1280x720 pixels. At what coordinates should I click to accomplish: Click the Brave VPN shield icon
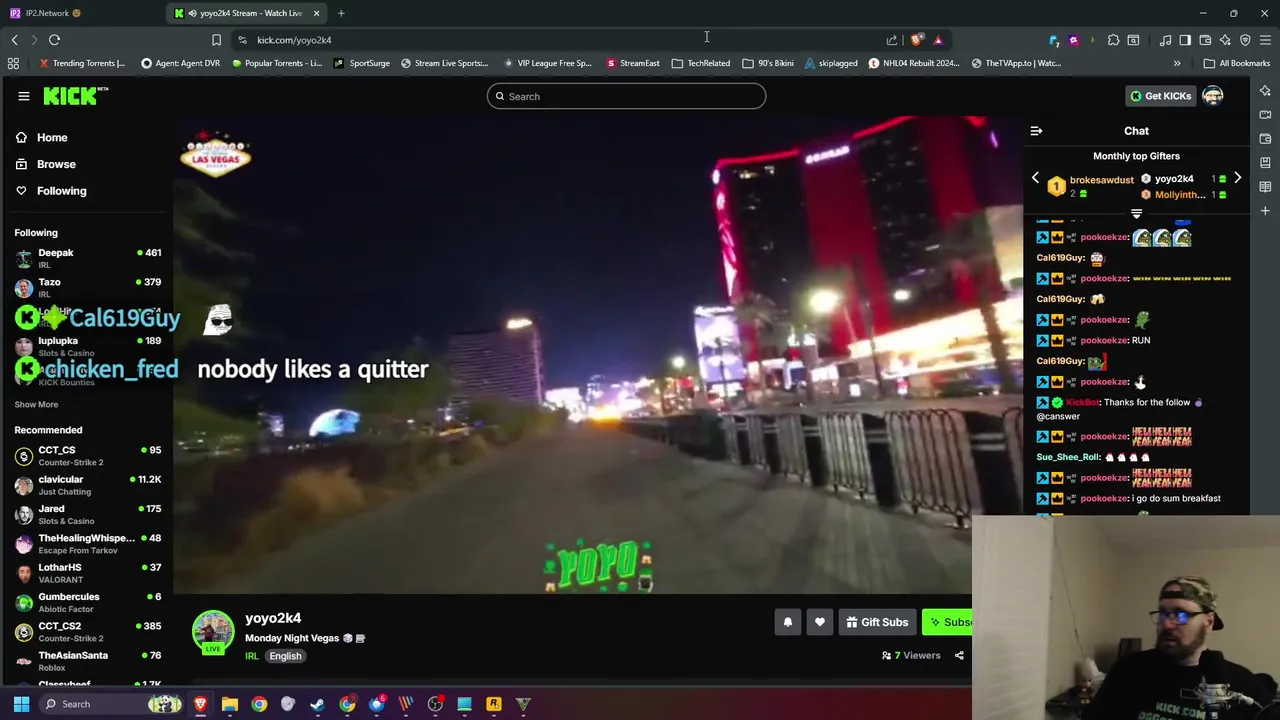(1245, 40)
